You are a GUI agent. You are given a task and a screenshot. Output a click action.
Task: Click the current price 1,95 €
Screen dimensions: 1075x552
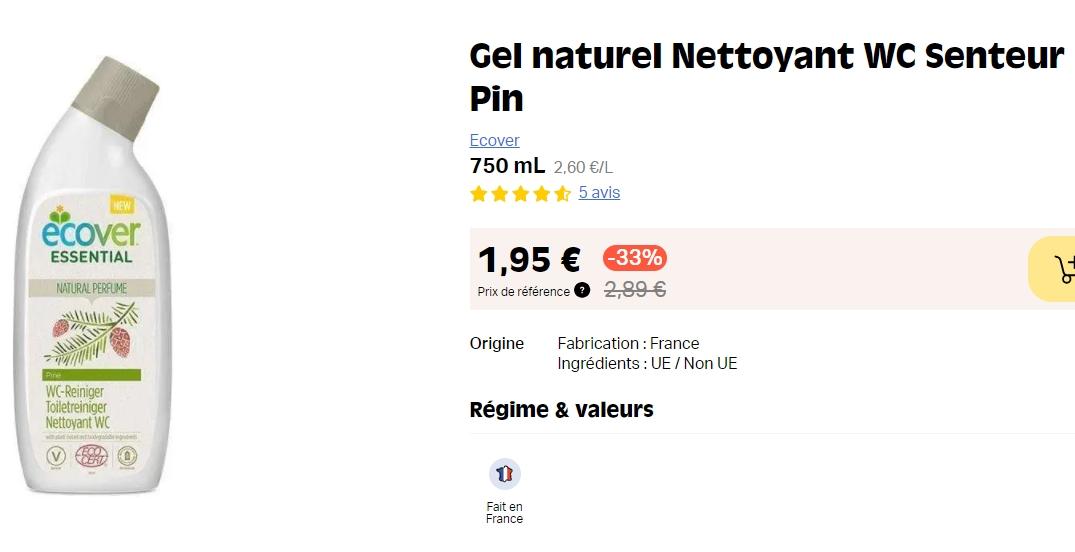pyautogui.click(x=529, y=260)
